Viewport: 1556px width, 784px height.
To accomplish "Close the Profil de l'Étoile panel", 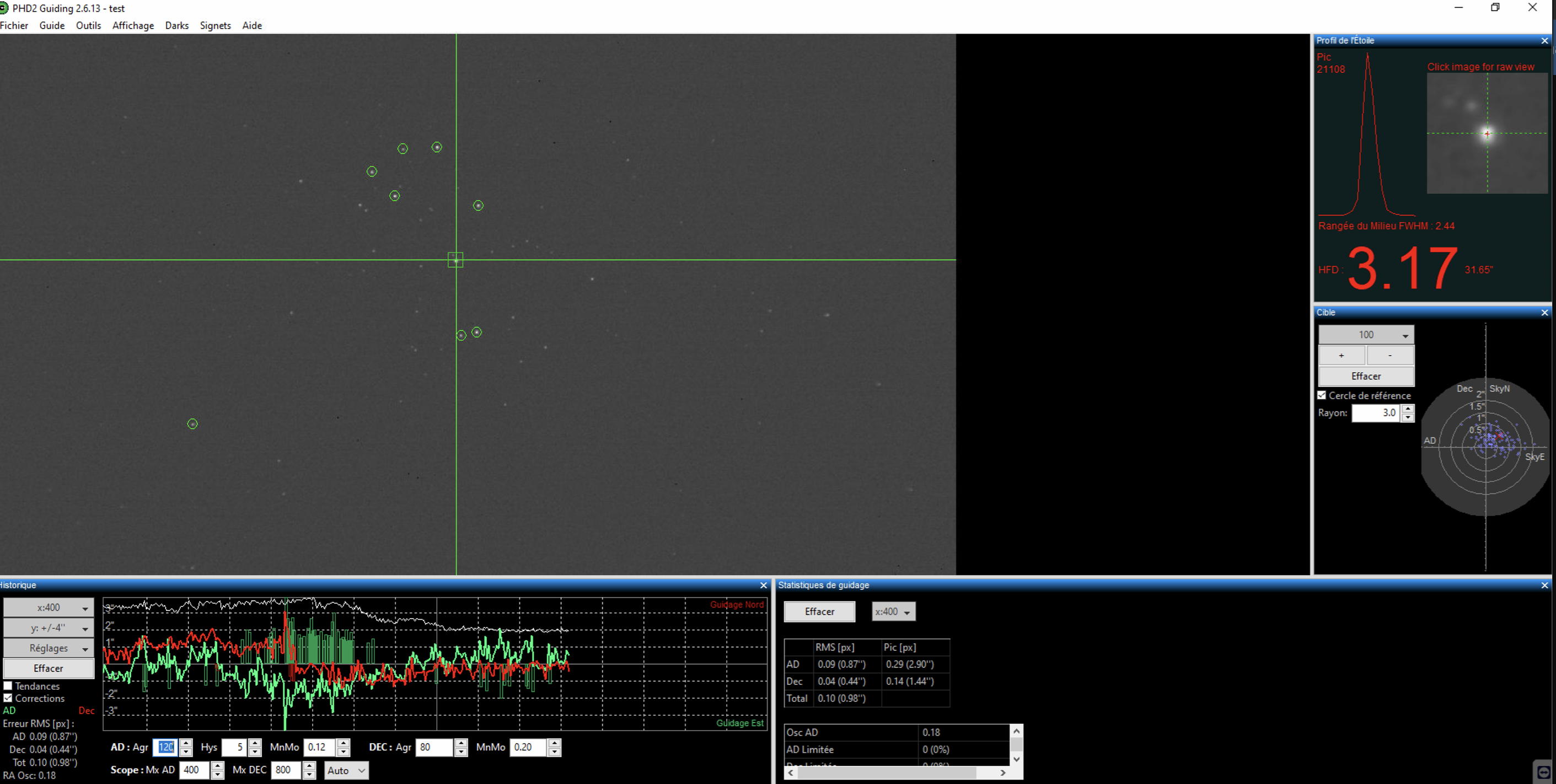I will pos(1544,40).
